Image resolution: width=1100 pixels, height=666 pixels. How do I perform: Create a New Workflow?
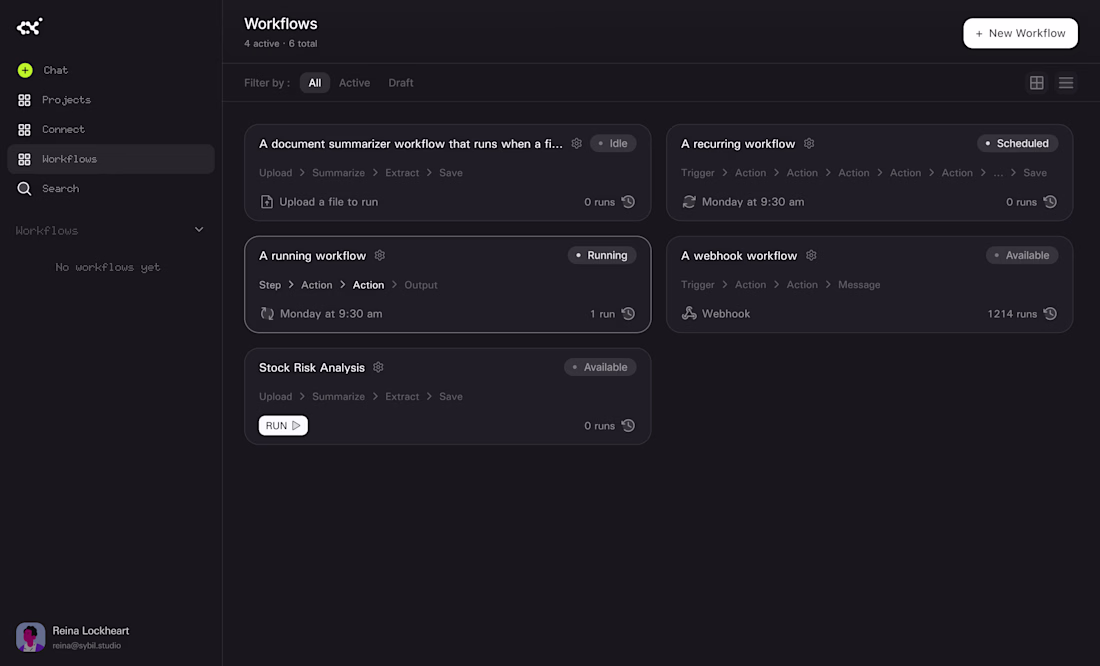pos(1020,33)
